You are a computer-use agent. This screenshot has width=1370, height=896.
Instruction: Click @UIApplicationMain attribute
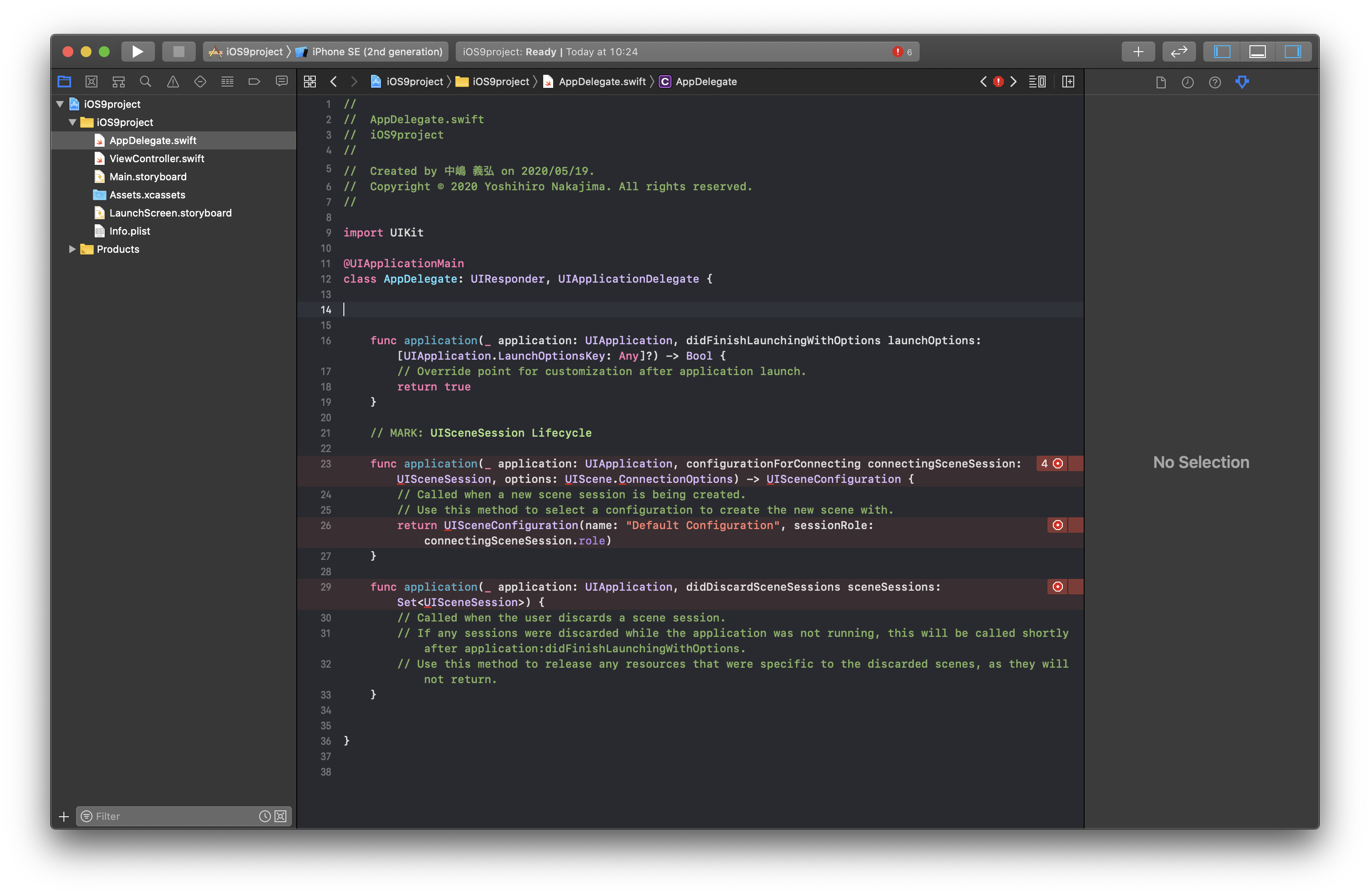click(404, 263)
